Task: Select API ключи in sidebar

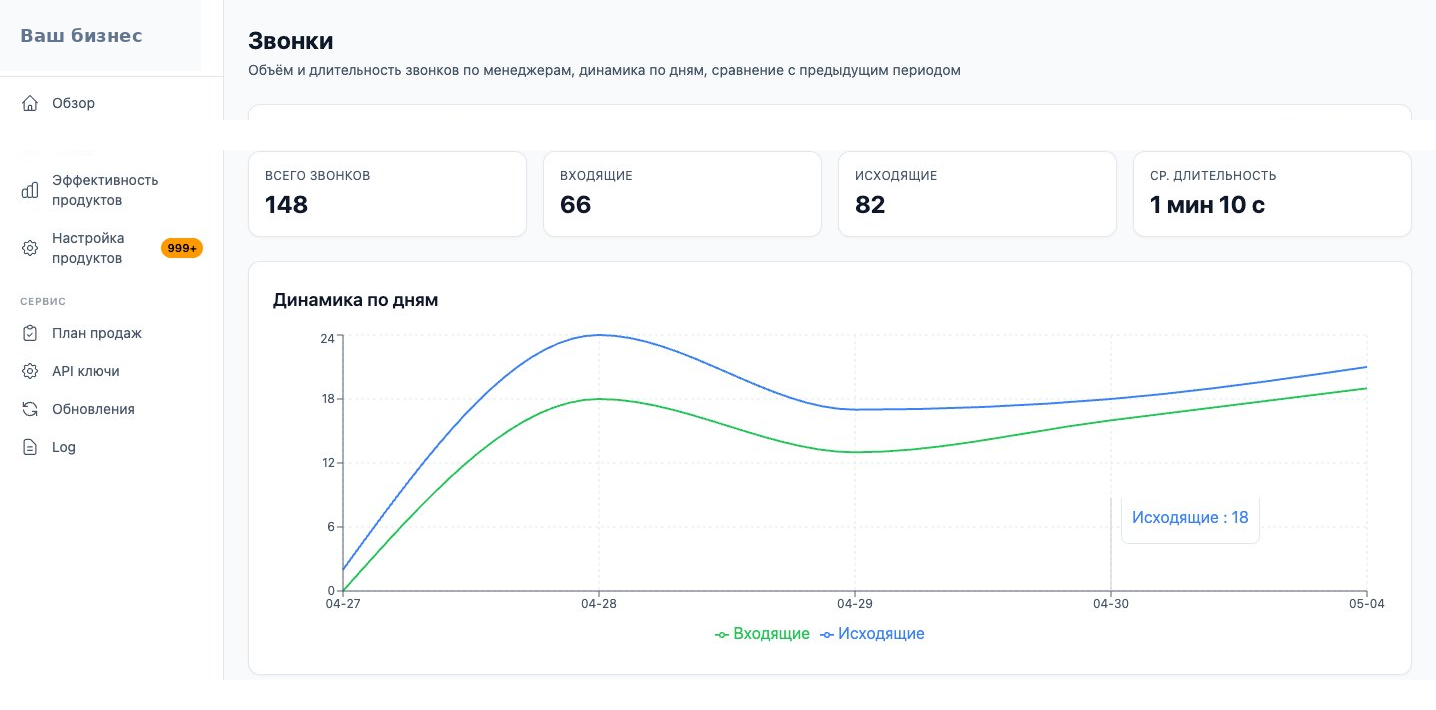Action: click(111, 371)
